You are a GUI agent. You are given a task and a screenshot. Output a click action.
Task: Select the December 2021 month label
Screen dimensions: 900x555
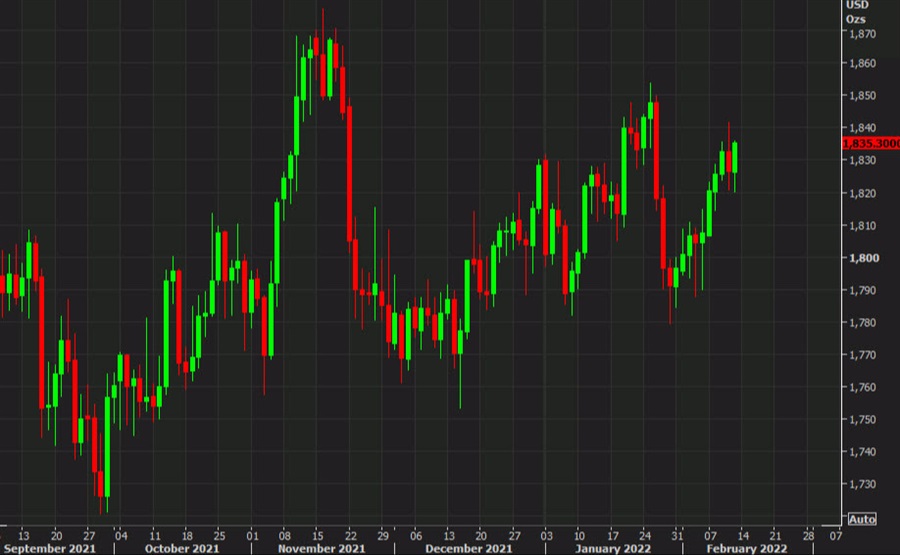point(468,549)
